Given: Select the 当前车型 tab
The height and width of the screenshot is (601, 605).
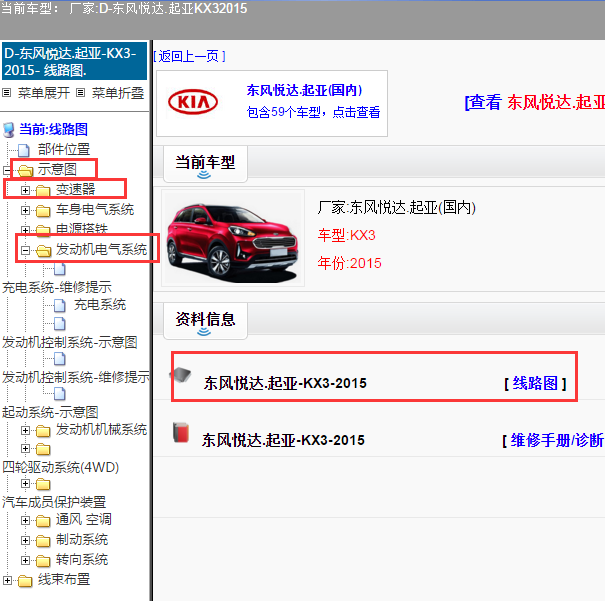Looking at the screenshot, I should pos(205,164).
